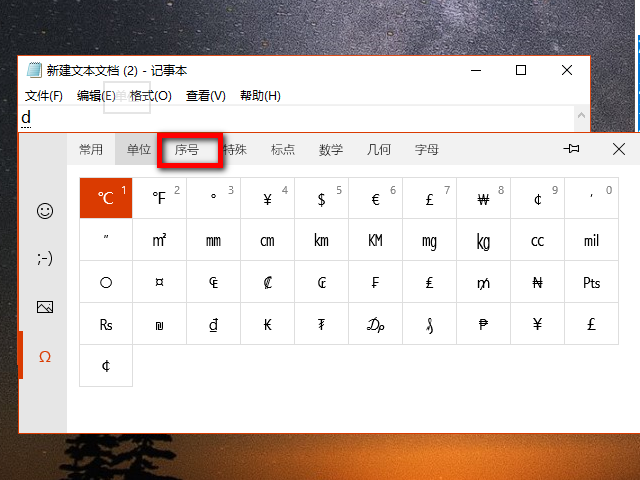Insert the ₩ won currency symbol
The height and width of the screenshot is (480, 640).
(484, 198)
